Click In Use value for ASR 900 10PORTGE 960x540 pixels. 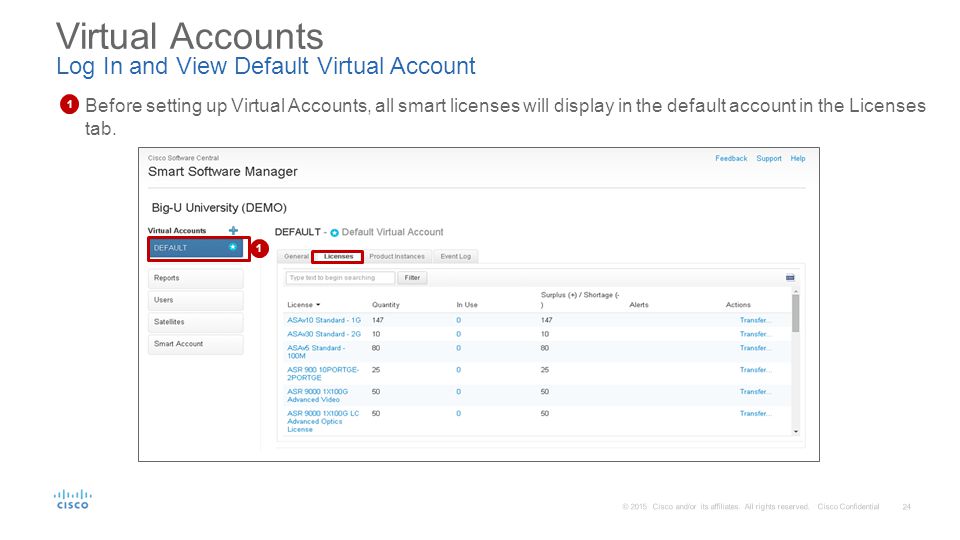459,370
